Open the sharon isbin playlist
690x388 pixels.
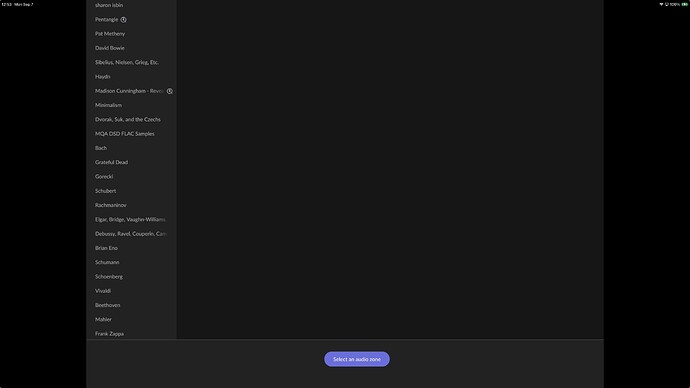click(109, 5)
